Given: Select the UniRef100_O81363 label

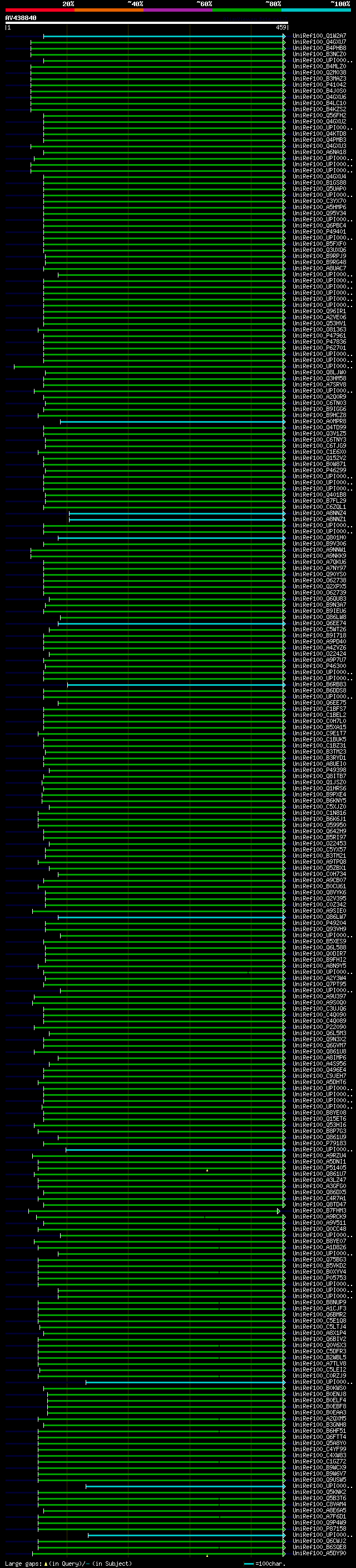Looking at the screenshot, I should click(x=319, y=329).
